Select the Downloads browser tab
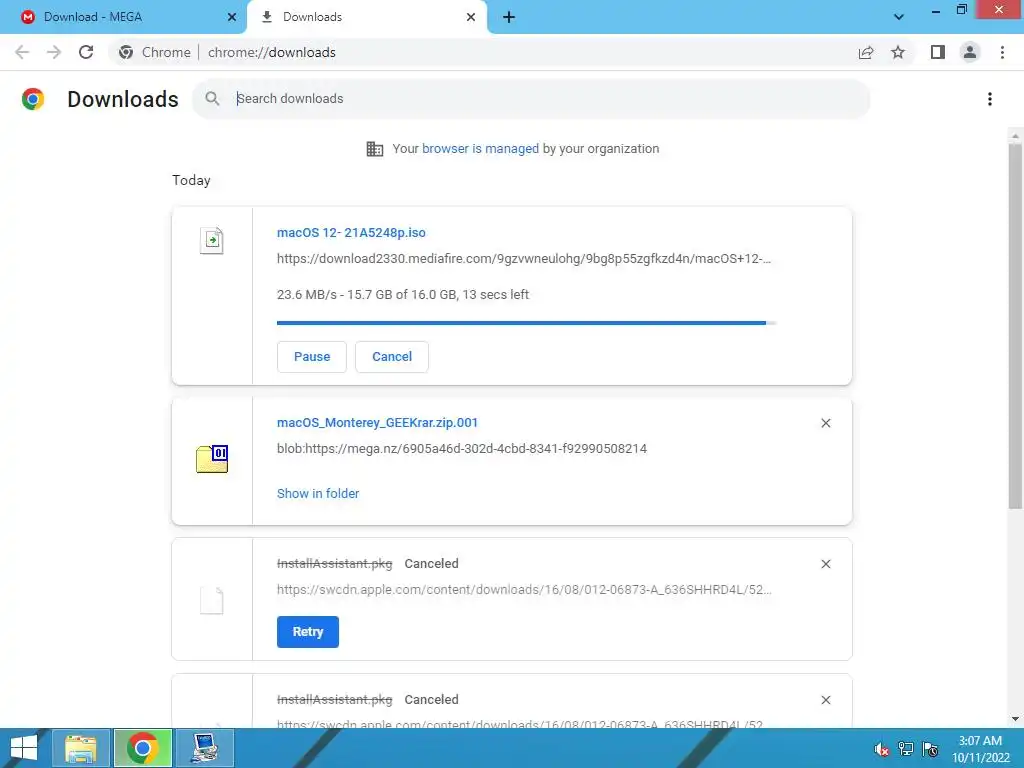The width and height of the screenshot is (1024, 768). click(x=367, y=17)
